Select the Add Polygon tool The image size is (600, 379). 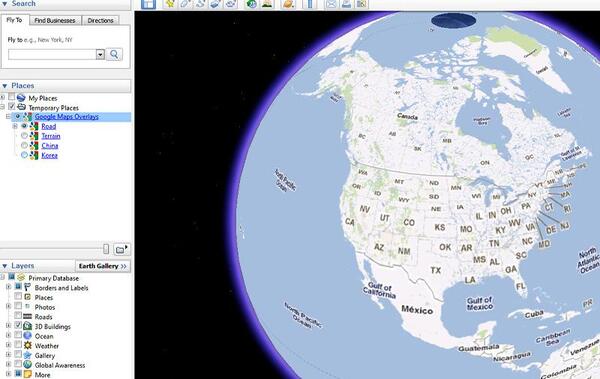pos(185,4)
